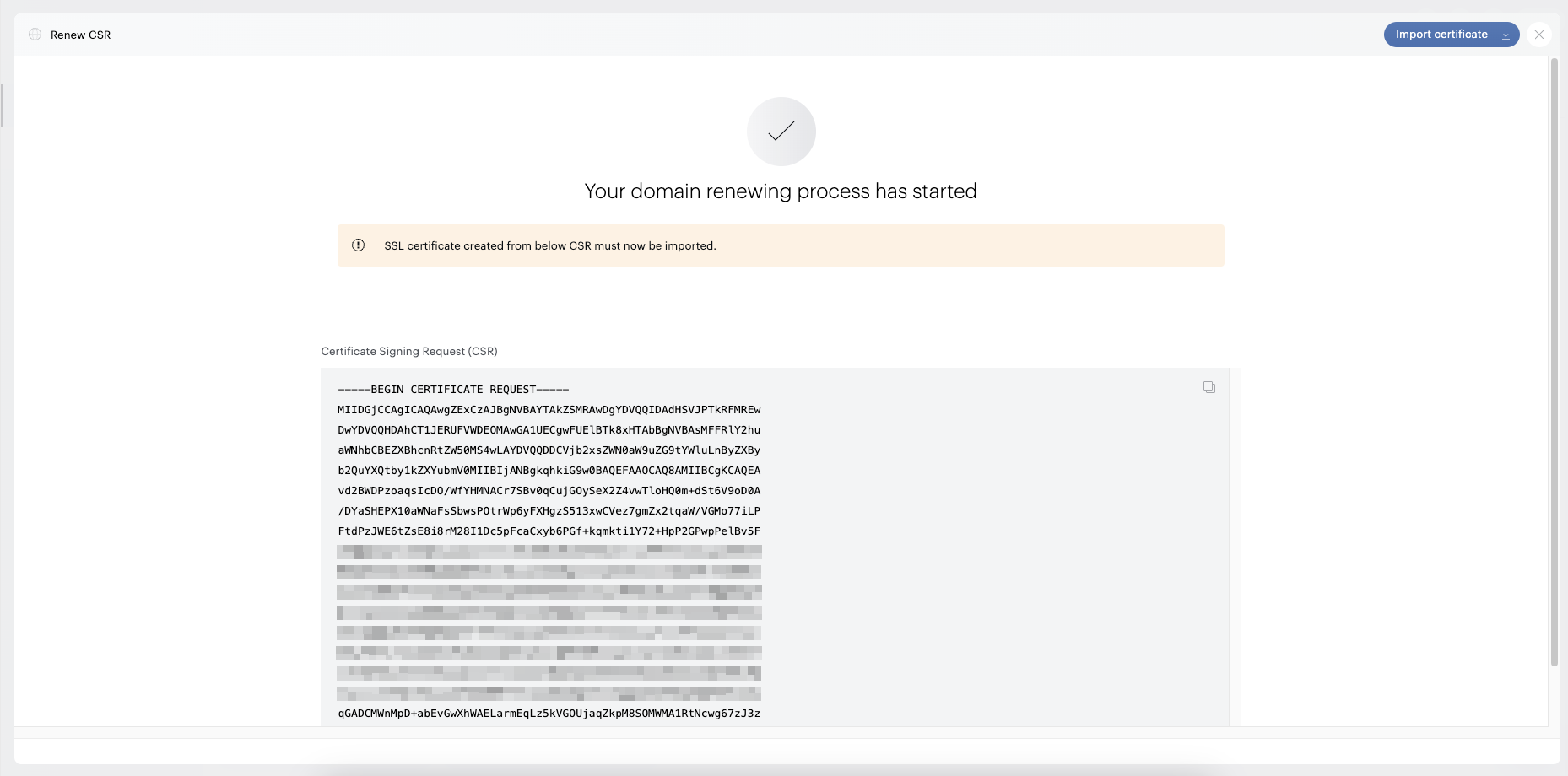This screenshot has height=776, width=1568.
Task: Click the CSR line starting with MIIDGj
Action: (549, 410)
